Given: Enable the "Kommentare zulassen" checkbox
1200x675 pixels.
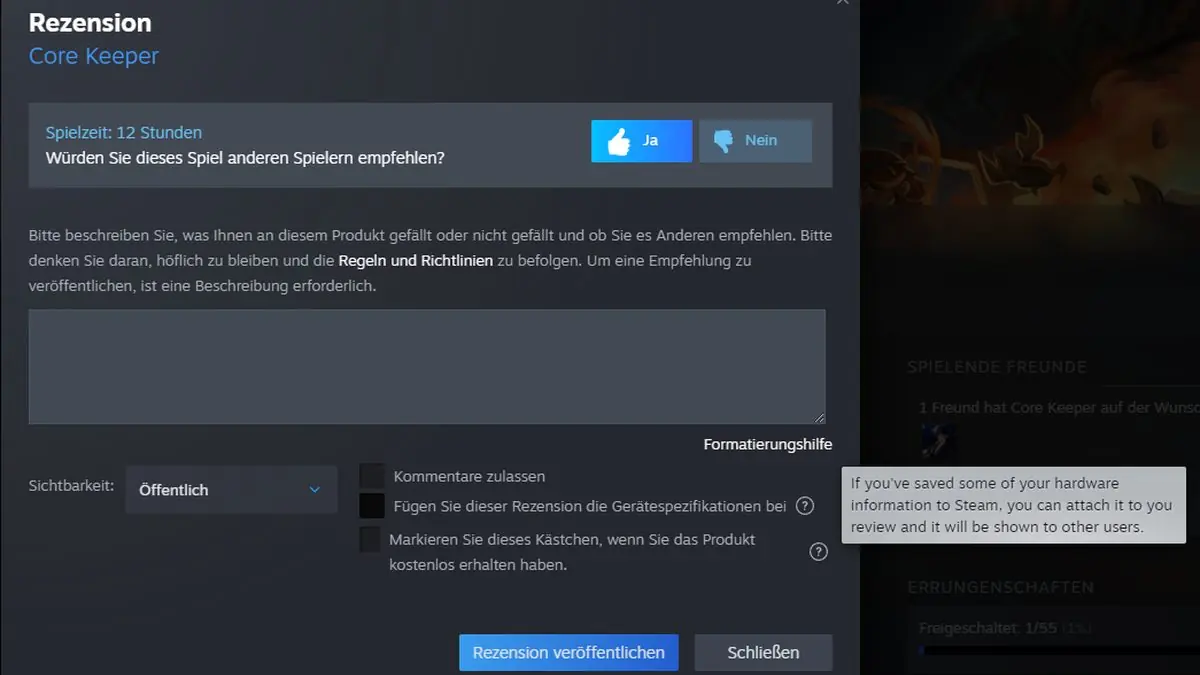Looking at the screenshot, I should coord(372,476).
